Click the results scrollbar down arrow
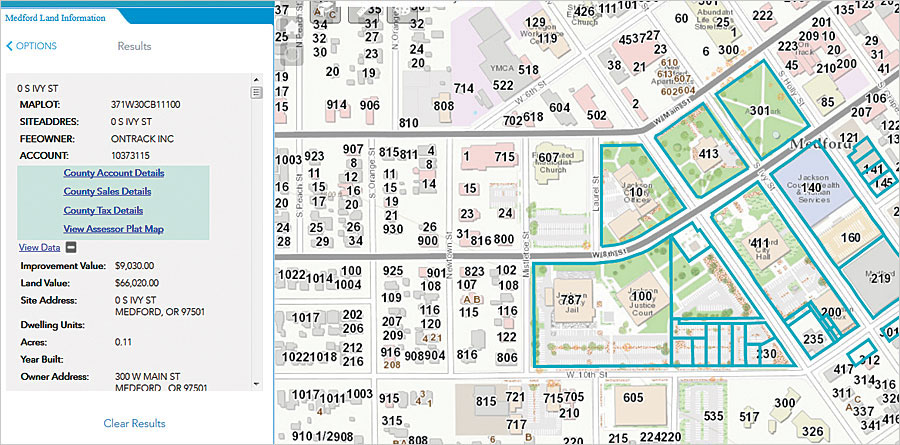This screenshot has width=900, height=445. (x=257, y=384)
